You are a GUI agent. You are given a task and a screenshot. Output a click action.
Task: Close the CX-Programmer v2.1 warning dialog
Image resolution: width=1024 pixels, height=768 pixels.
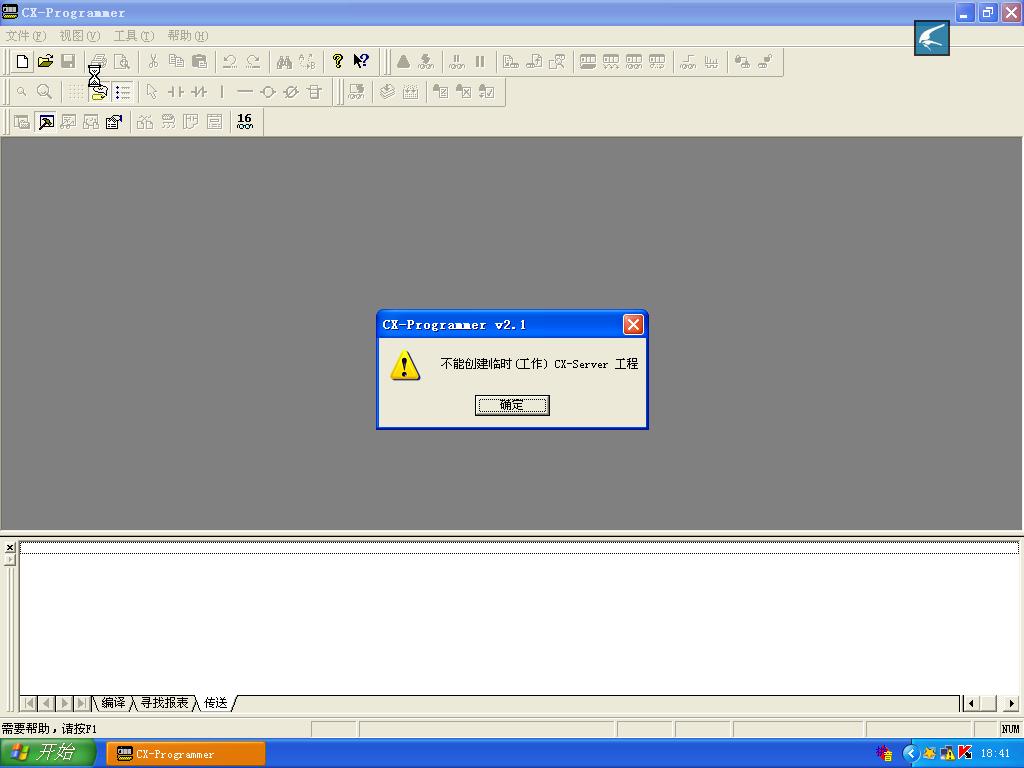633,325
